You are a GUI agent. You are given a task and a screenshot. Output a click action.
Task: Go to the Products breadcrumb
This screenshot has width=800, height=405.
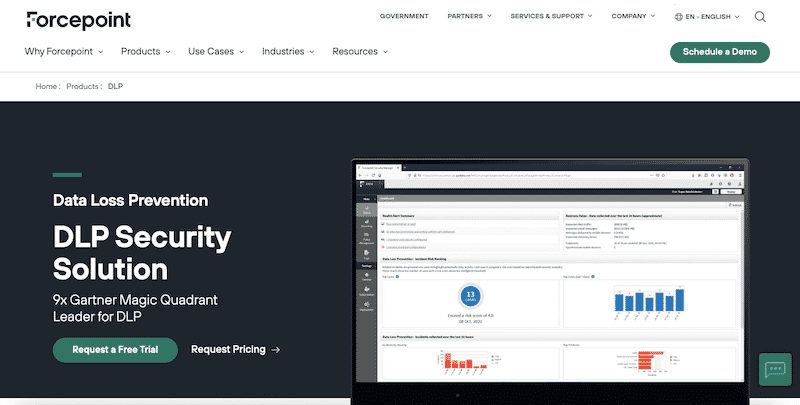coord(82,86)
